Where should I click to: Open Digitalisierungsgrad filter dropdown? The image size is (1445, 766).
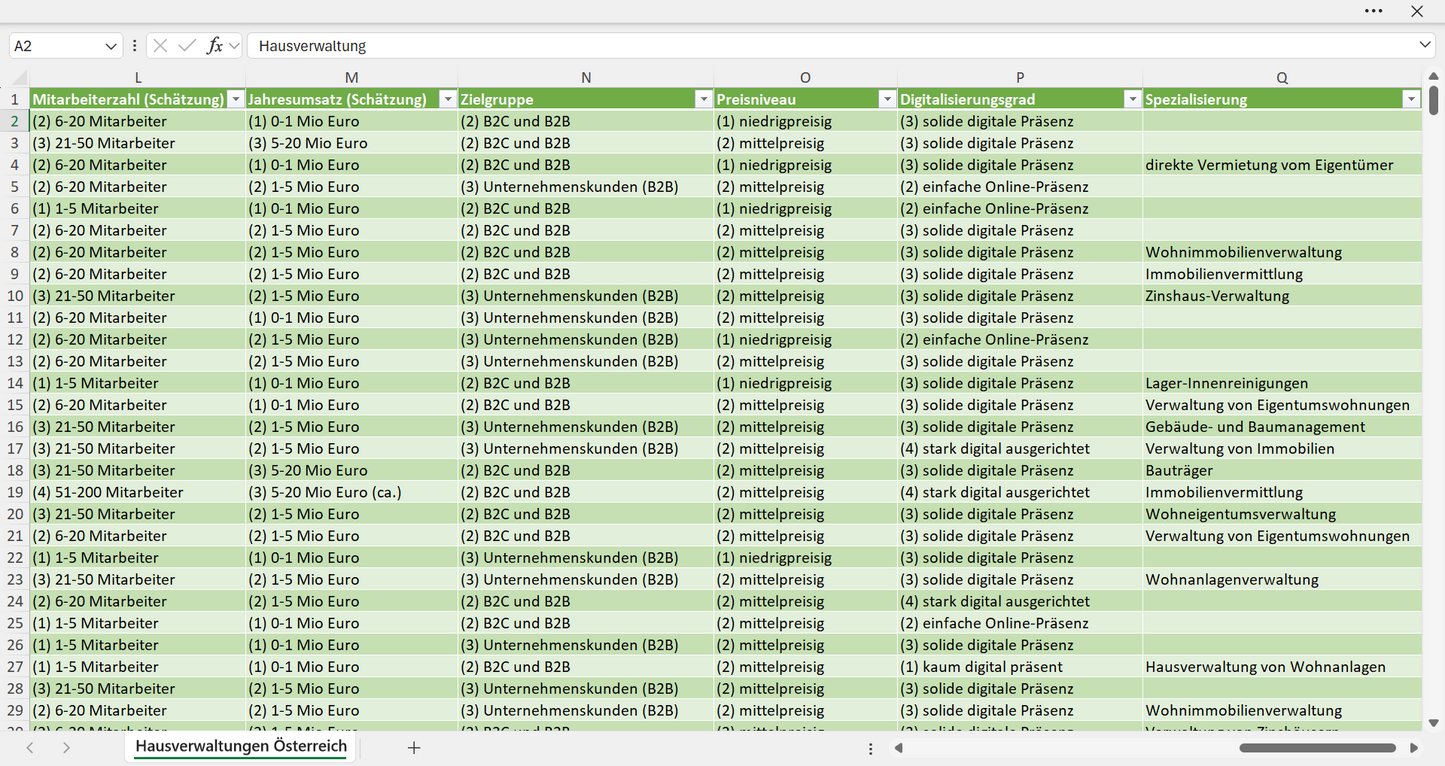coord(1132,99)
